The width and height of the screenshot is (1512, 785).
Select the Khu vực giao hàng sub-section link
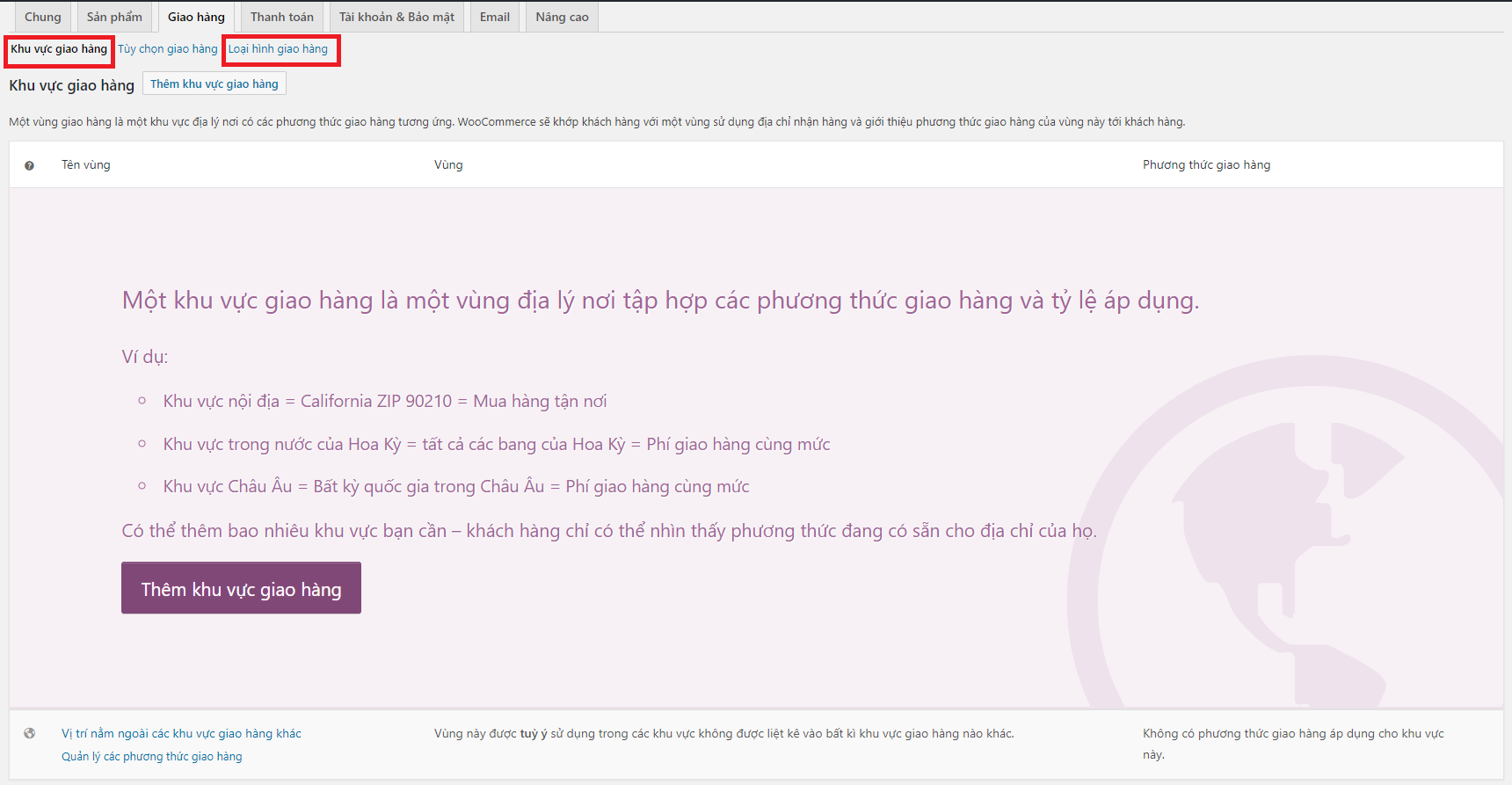[59, 49]
